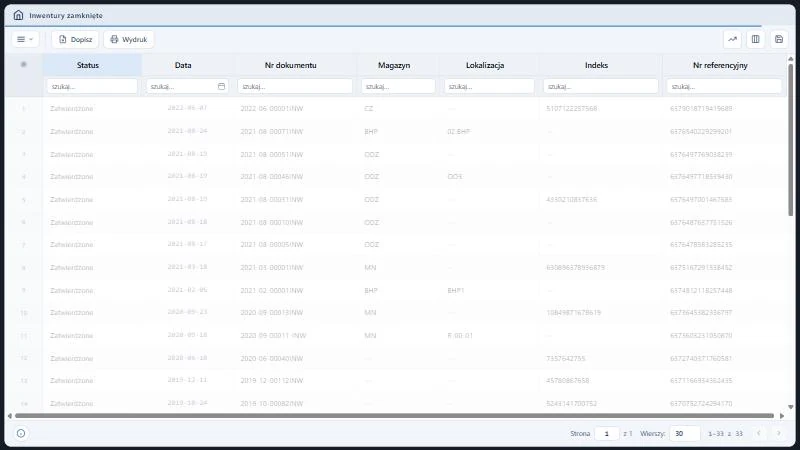Click the vertical scrollbar up arrow
This screenshot has height=450, width=800.
tap(791, 59)
